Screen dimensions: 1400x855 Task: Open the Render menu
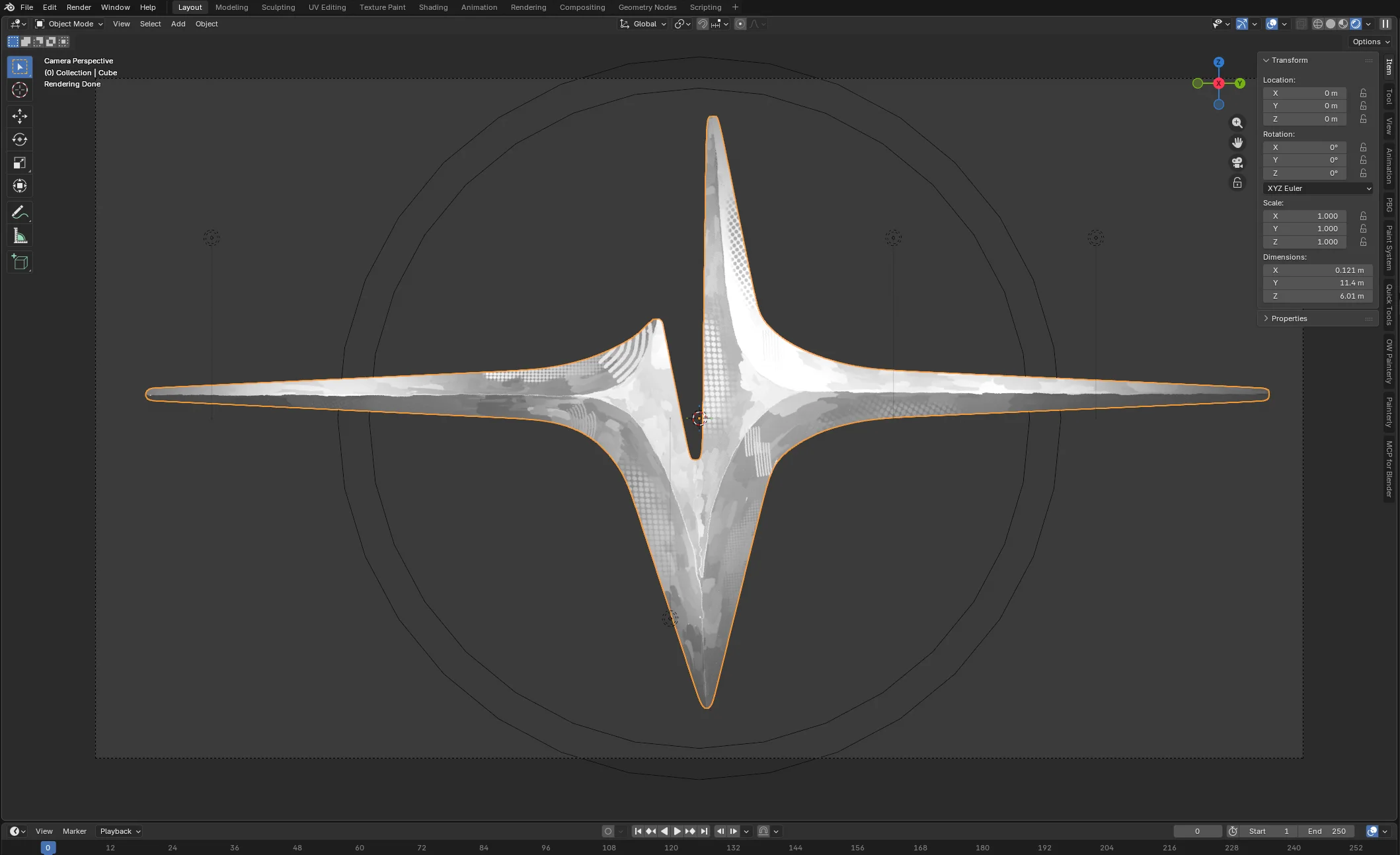point(79,7)
